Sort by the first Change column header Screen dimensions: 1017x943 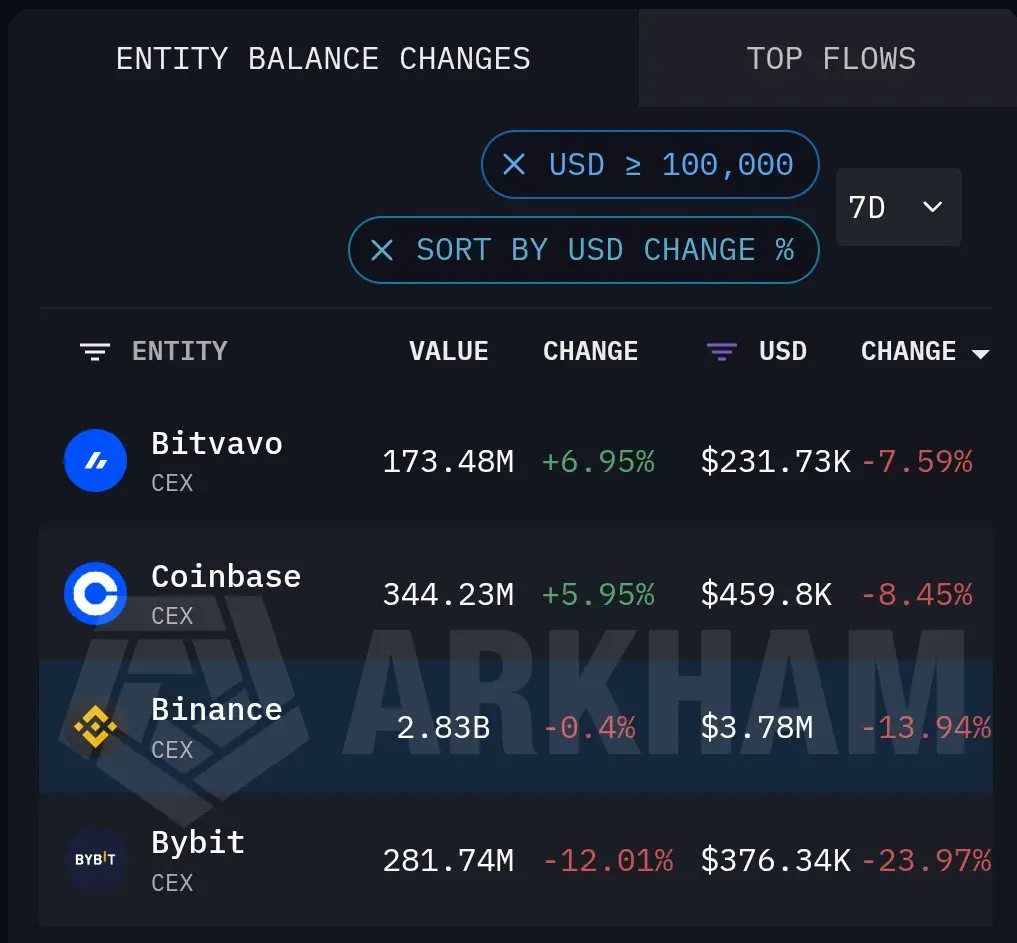pos(590,351)
